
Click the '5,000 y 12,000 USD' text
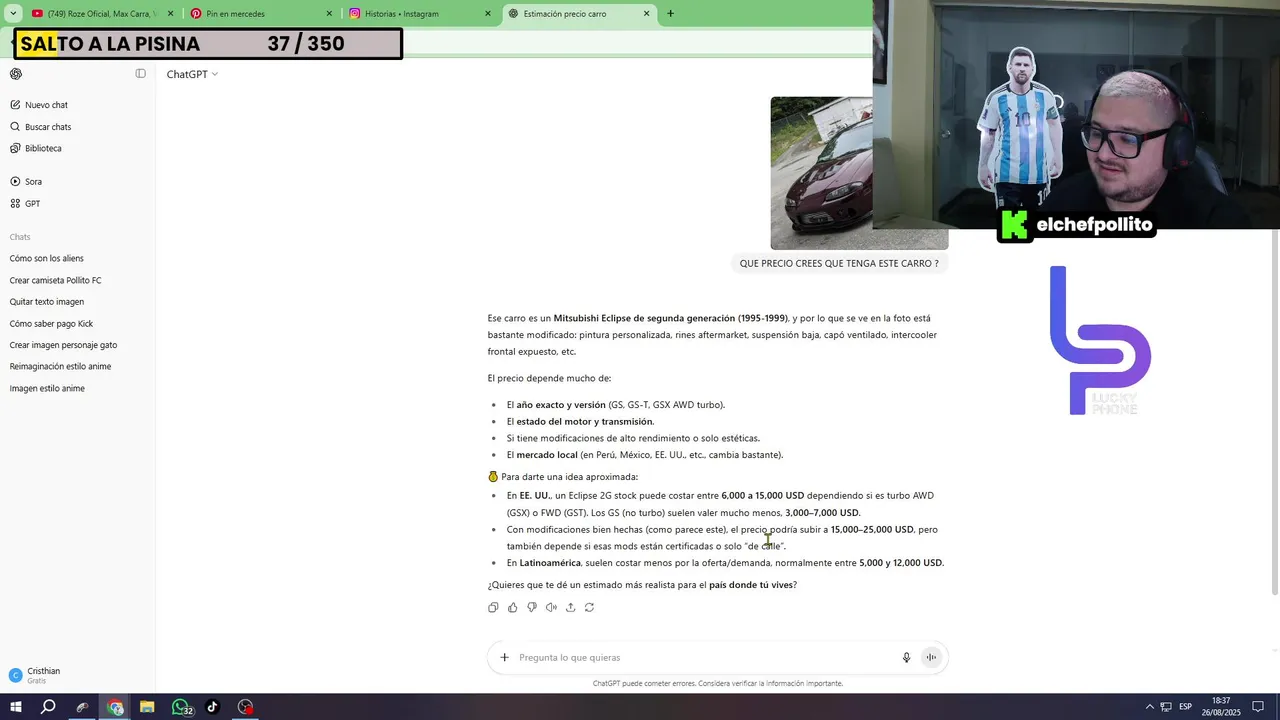(x=901, y=563)
